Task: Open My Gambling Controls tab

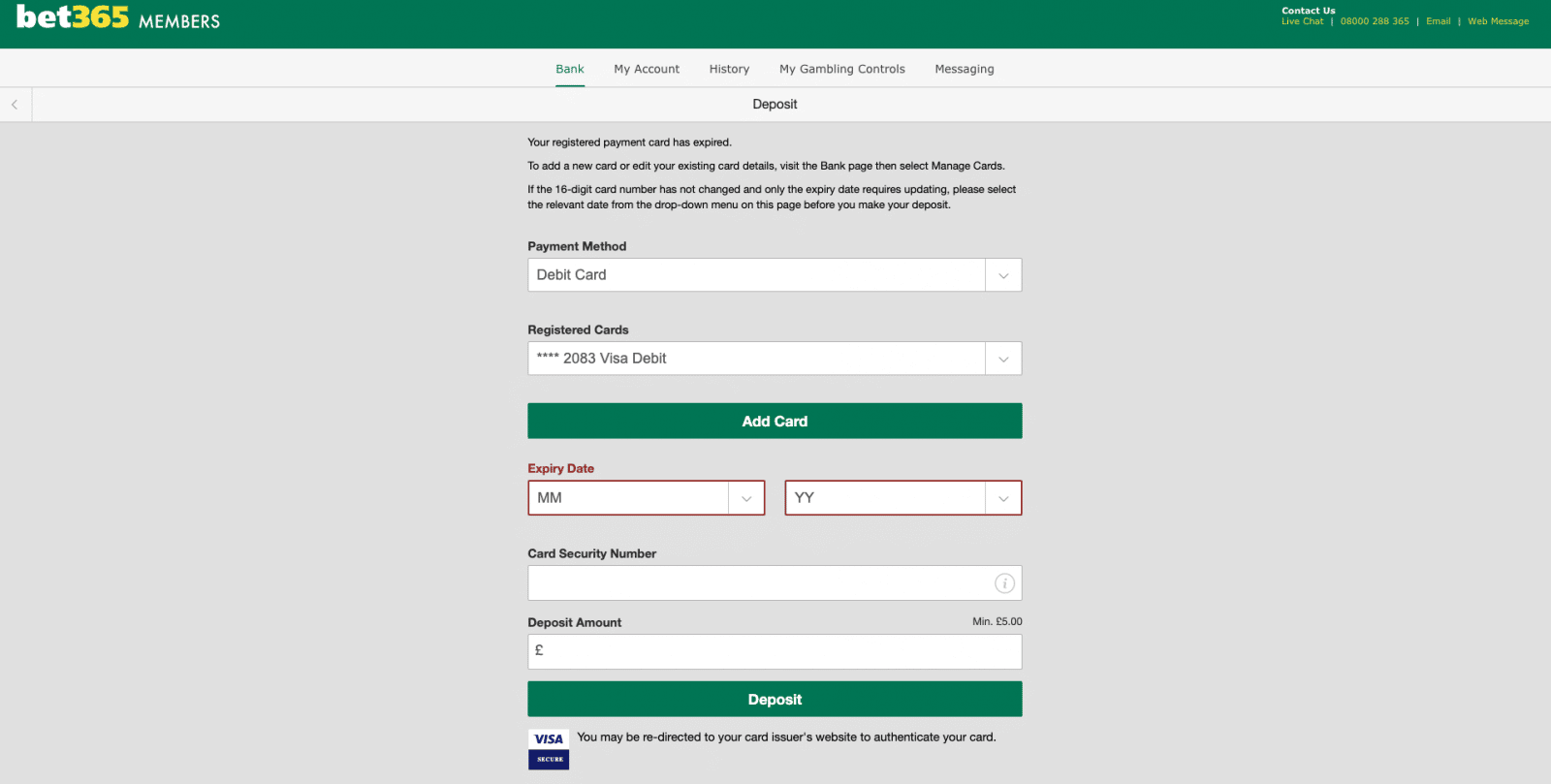Action: point(841,69)
